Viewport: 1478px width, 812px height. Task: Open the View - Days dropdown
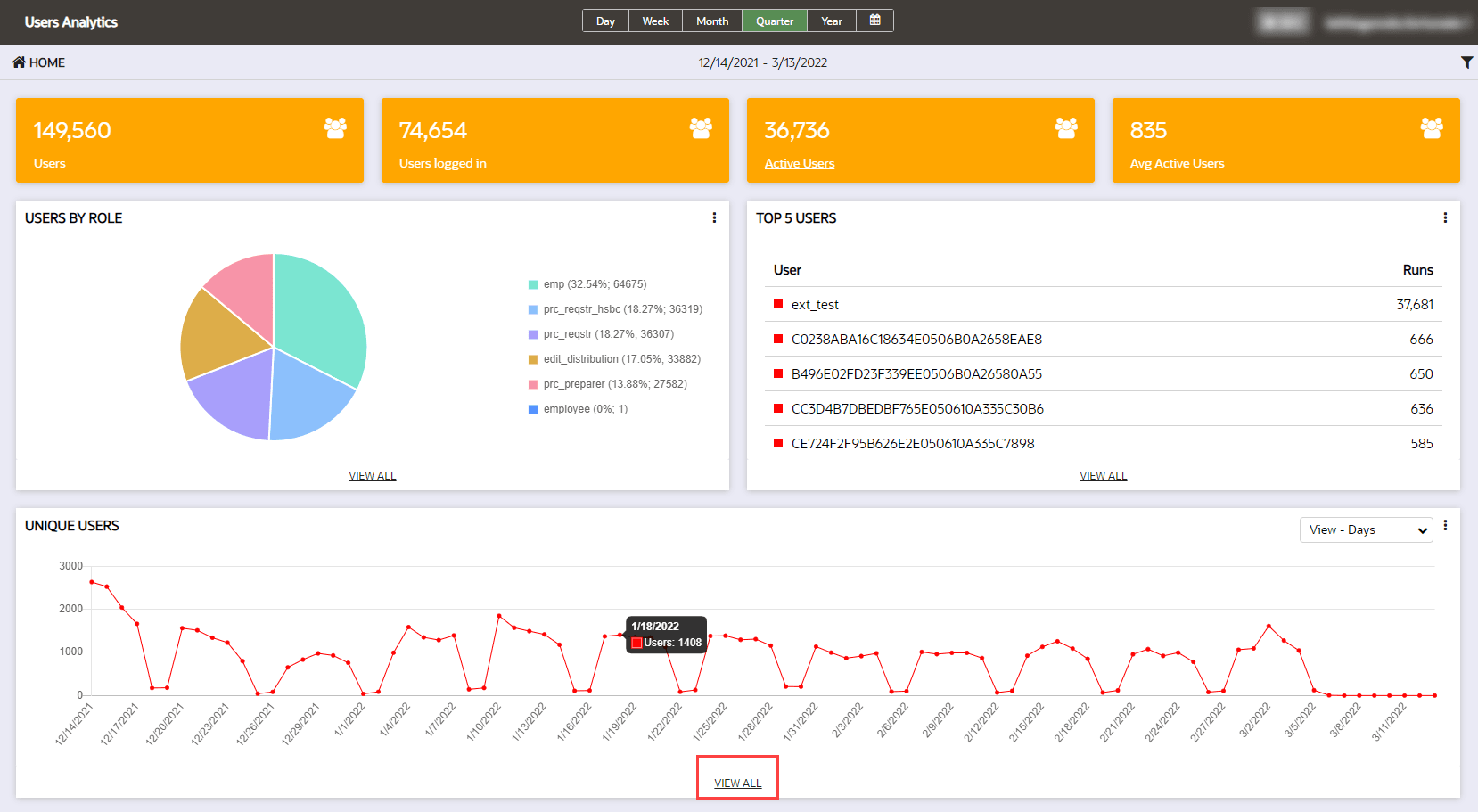click(1366, 529)
